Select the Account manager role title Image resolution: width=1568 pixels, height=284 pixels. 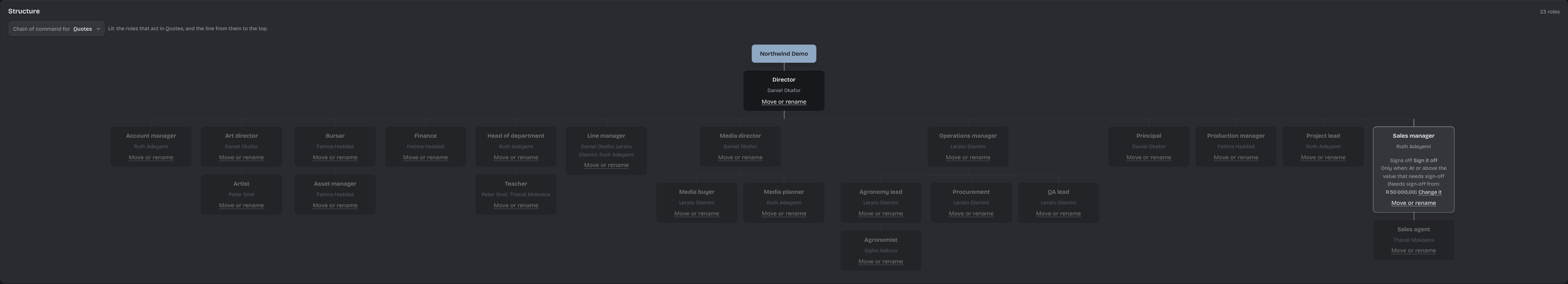[151, 136]
